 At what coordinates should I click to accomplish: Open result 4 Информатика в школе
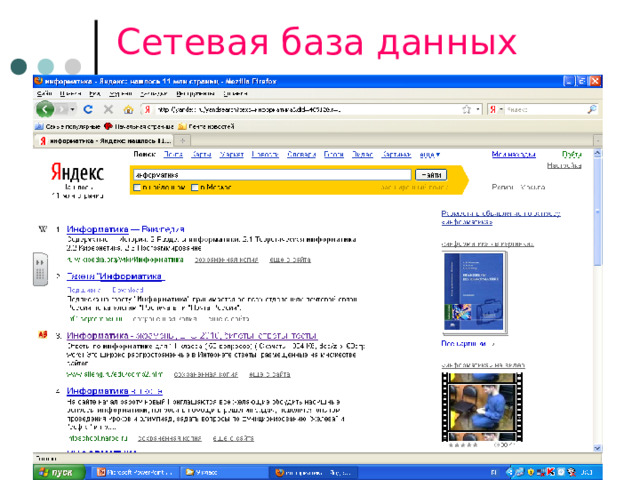(114, 391)
